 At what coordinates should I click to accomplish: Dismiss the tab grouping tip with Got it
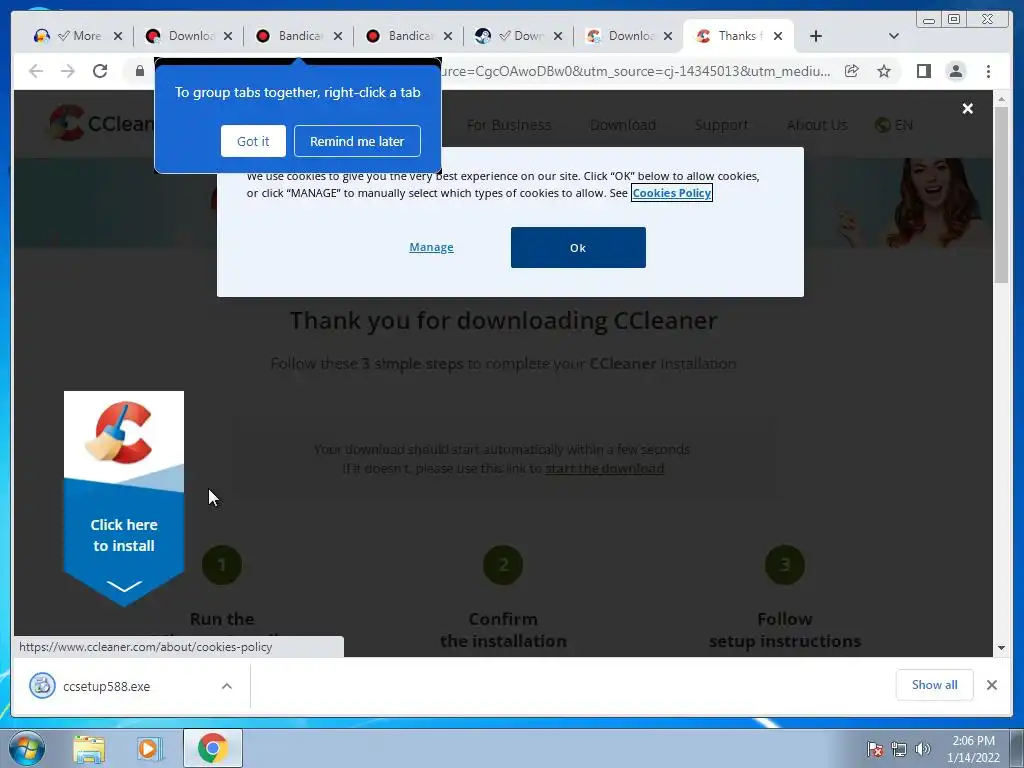pyautogui.click(x=253, y=141)
